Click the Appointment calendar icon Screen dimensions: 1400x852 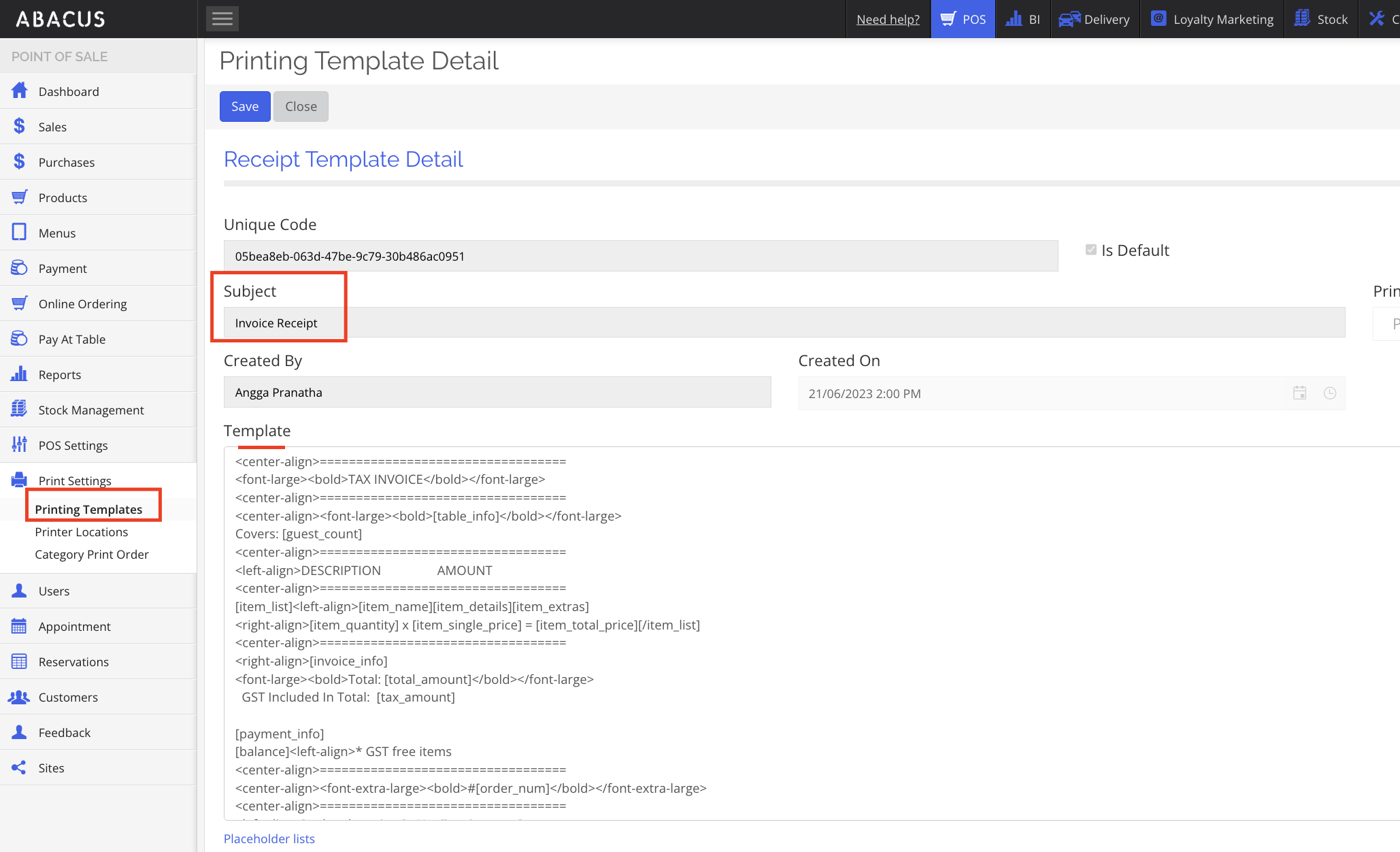(19, 626)
